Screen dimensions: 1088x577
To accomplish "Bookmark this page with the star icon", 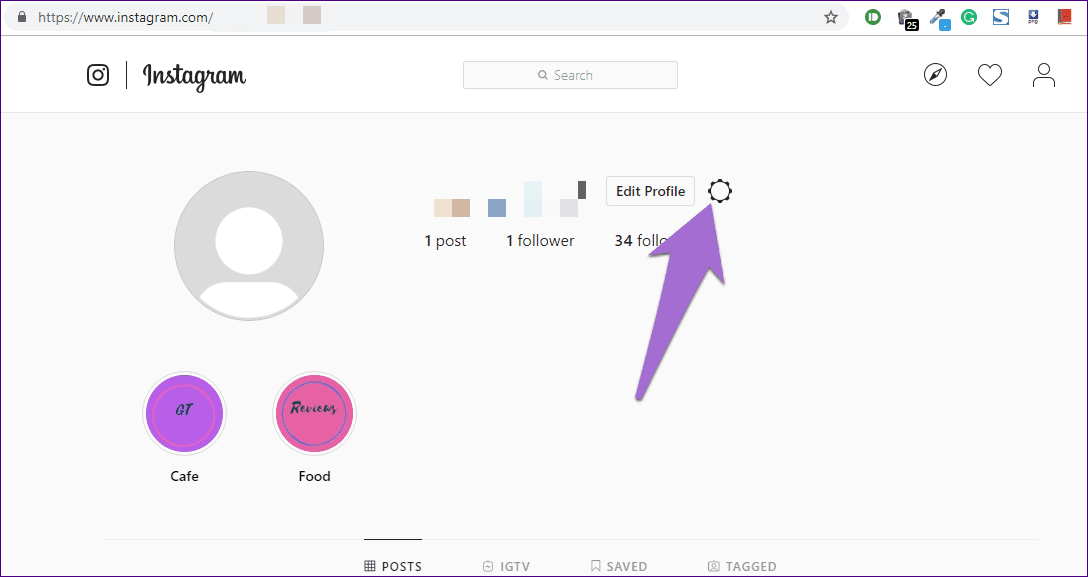I will (x=831, y=17).
